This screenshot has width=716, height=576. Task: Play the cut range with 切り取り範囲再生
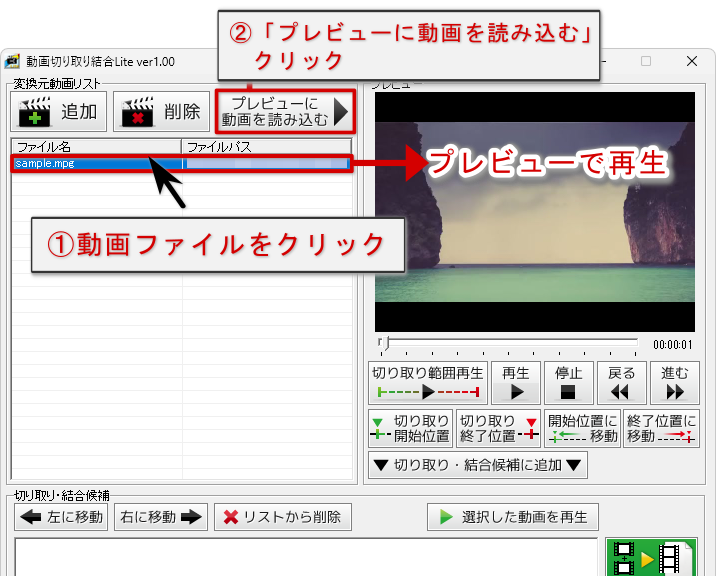(x=427, y=383)
